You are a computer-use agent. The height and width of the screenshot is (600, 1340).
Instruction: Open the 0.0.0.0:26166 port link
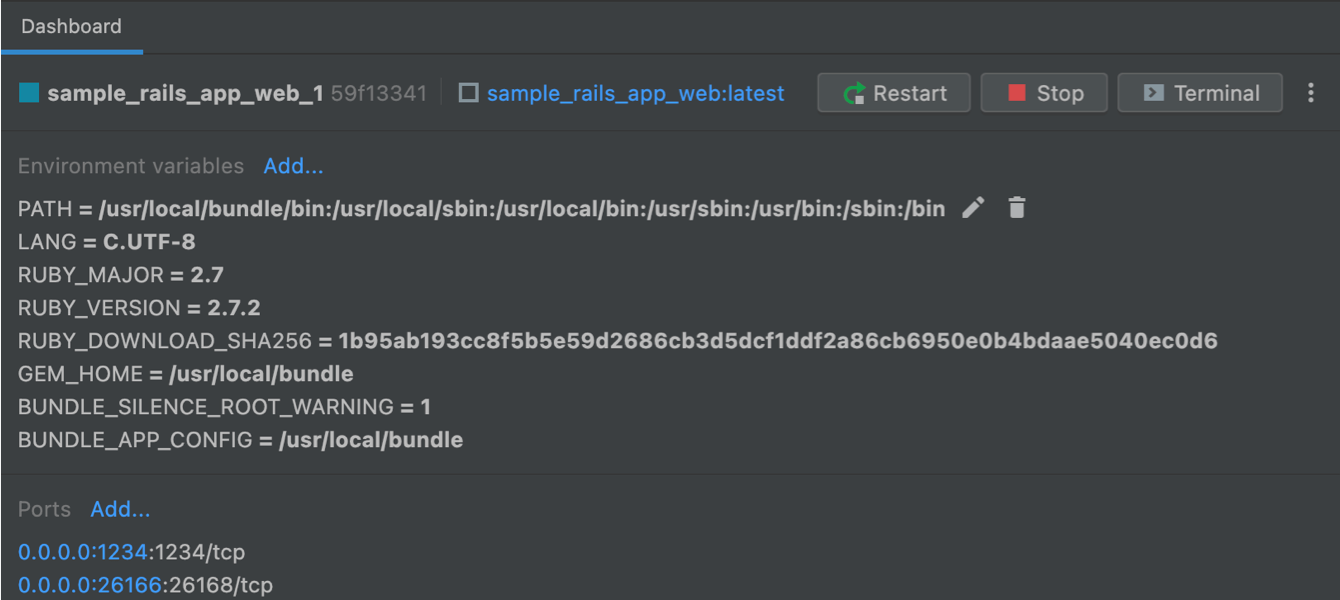pyautogui.click(x=89, y=585)
